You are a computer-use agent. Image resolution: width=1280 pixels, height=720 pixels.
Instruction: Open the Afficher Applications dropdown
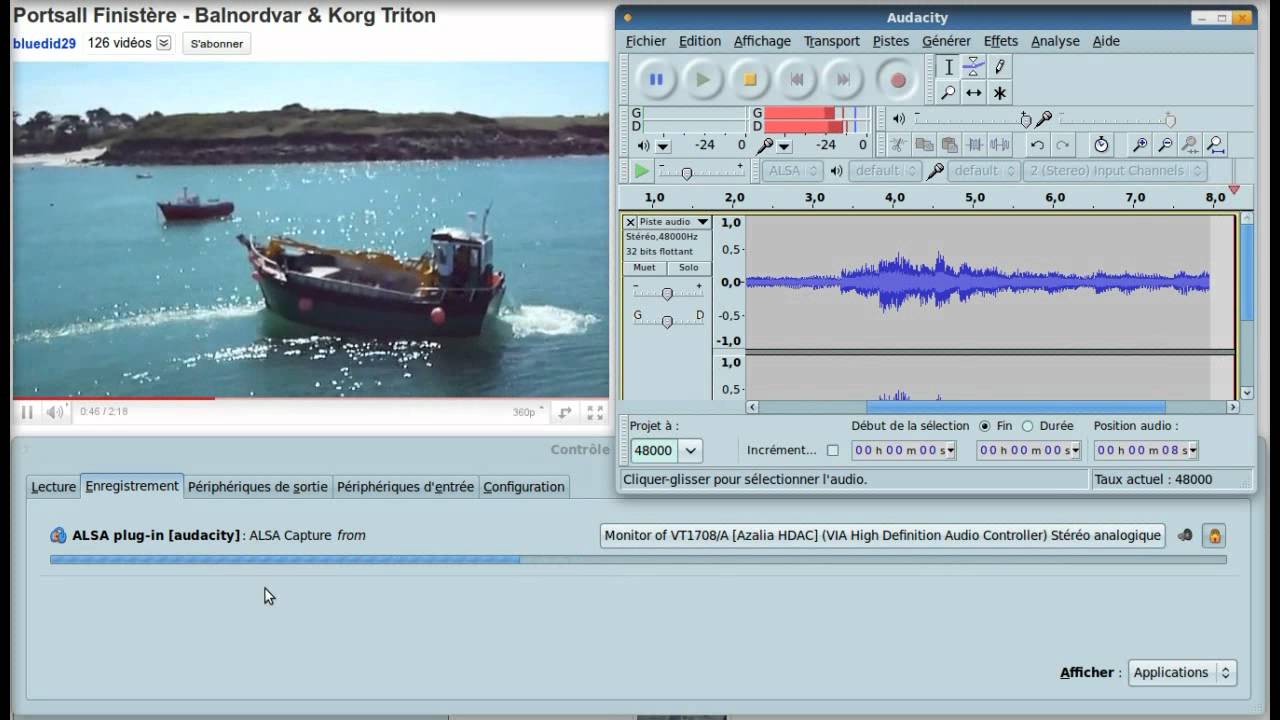pos(1182,673)
